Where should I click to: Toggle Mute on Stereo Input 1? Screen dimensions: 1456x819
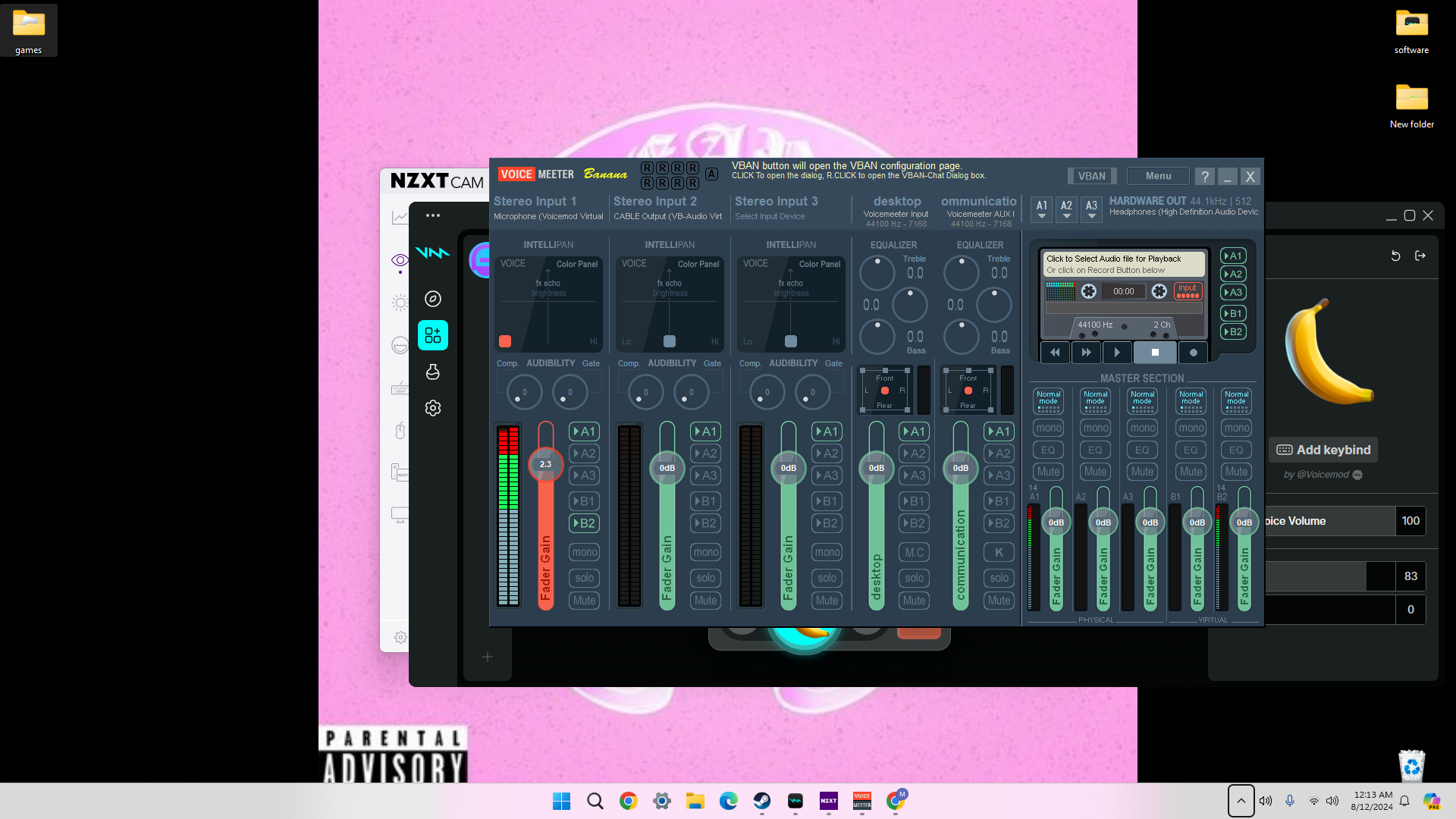click(584, 601)
